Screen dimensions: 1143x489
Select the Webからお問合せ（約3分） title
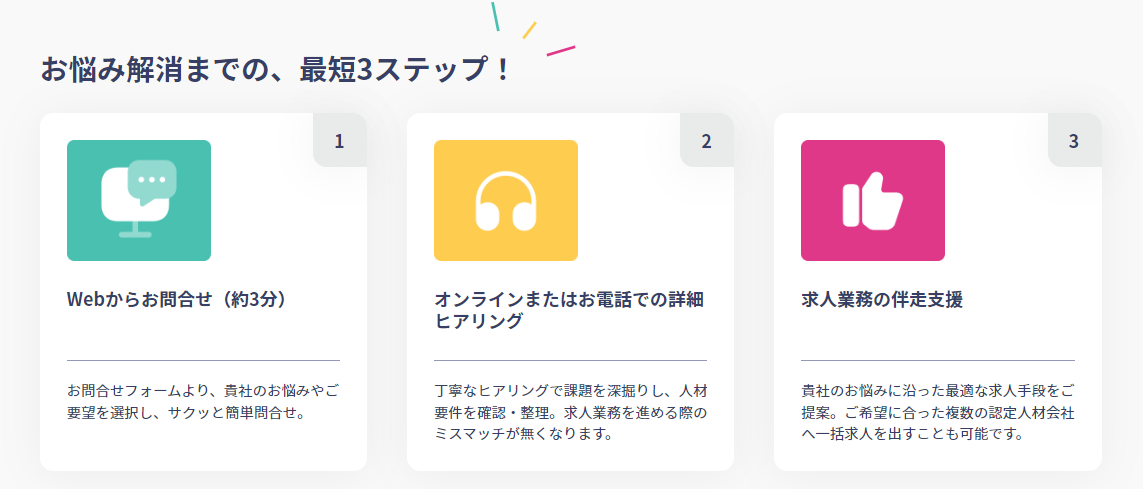click(x=178, y=299)
